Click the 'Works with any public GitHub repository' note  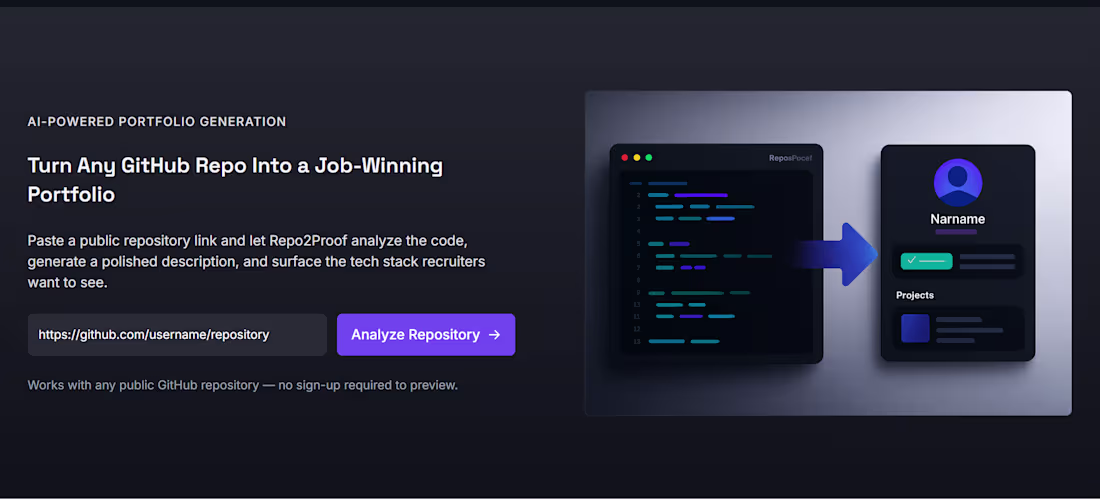tap(242, 385)
